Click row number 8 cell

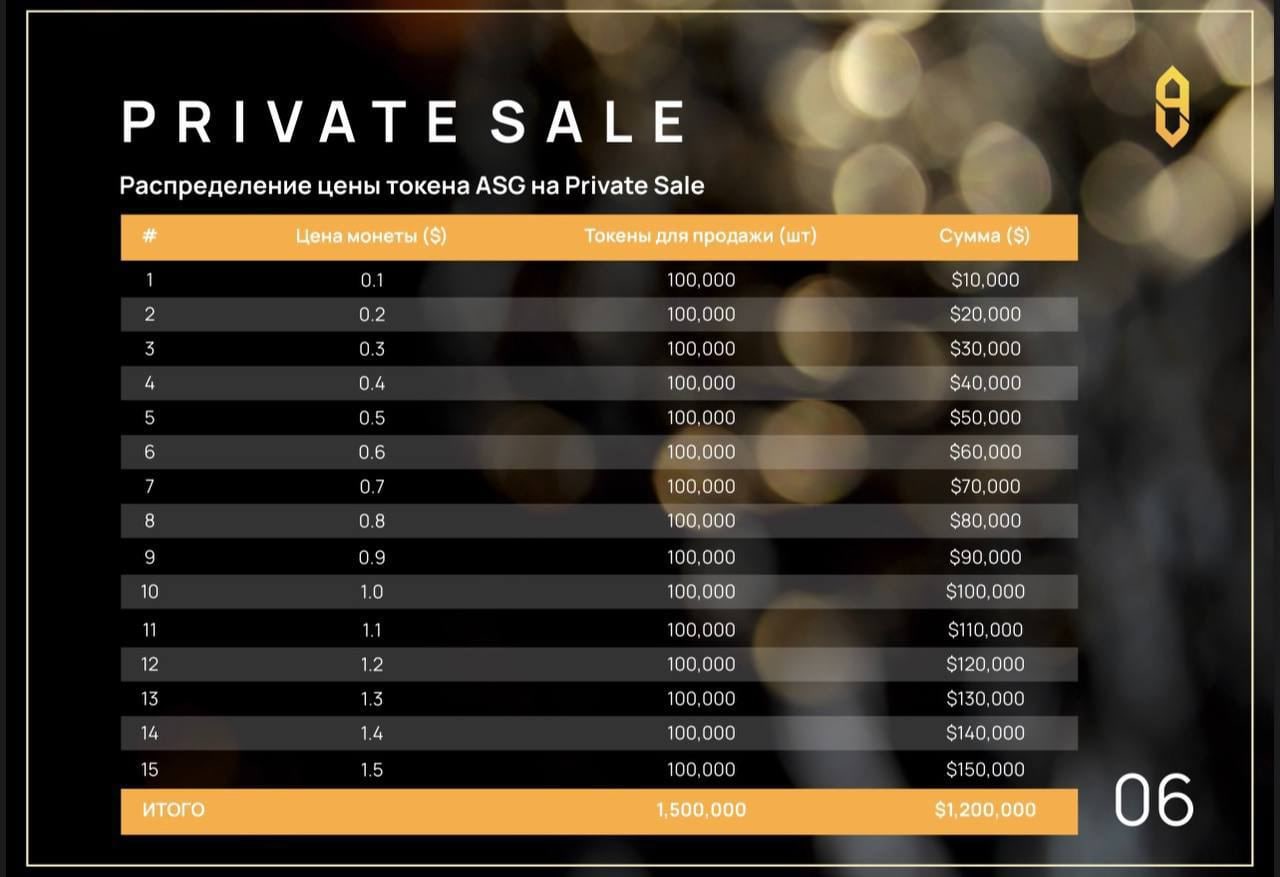(x=150, y=521)
